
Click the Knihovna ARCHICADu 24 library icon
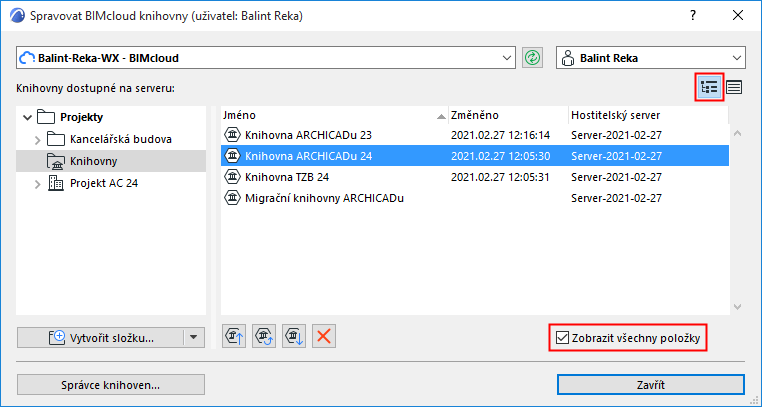tap(233, 156)
